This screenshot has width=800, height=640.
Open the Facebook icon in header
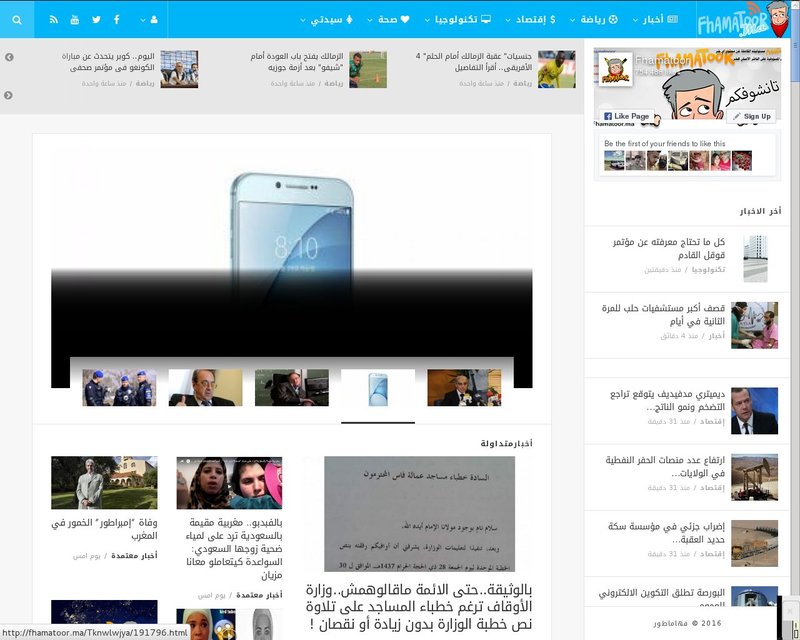pos(117,20)
